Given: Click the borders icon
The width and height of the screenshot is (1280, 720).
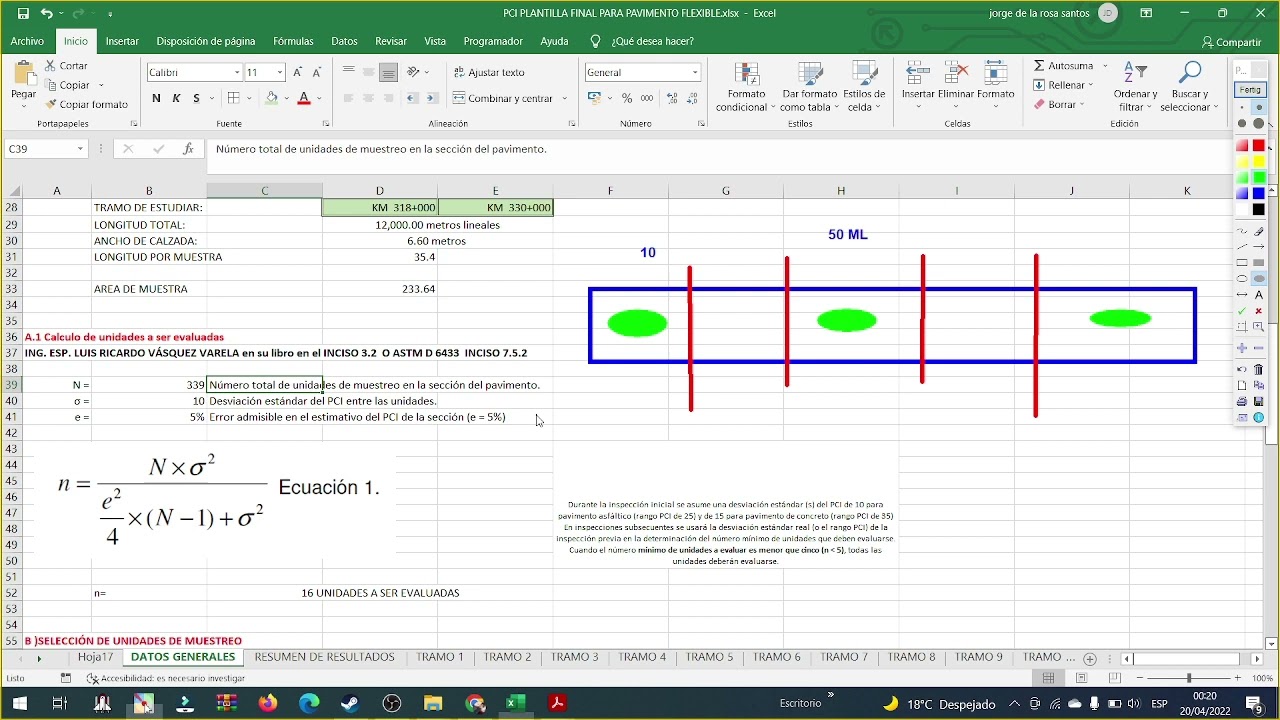Looking at the screenshot, I should tap(233, 98).
